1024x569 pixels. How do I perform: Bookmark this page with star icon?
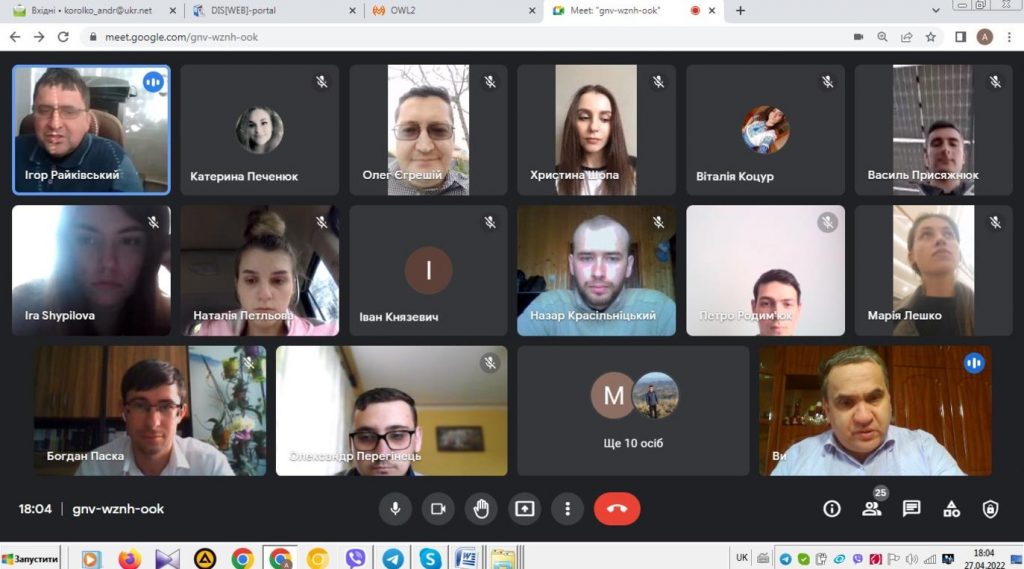click(x=931, y=37)
